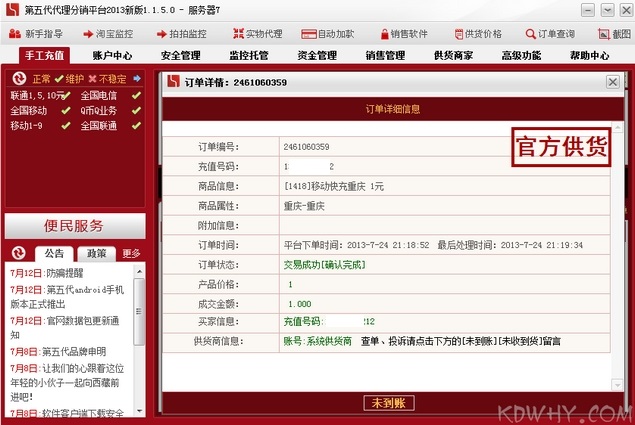Screen dimensions: 635x425
Task: Click the 便民服务 button
Action: point(74,225)
